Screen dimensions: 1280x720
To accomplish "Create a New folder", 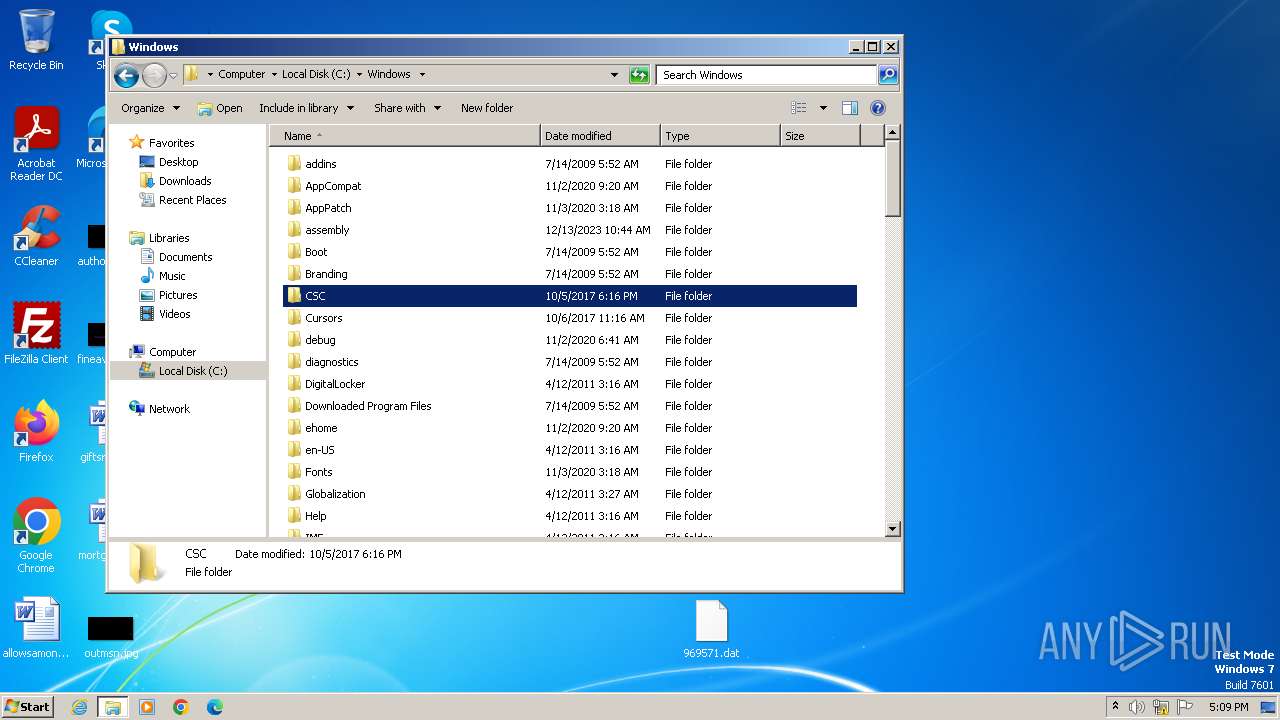I will coord(487,108).
